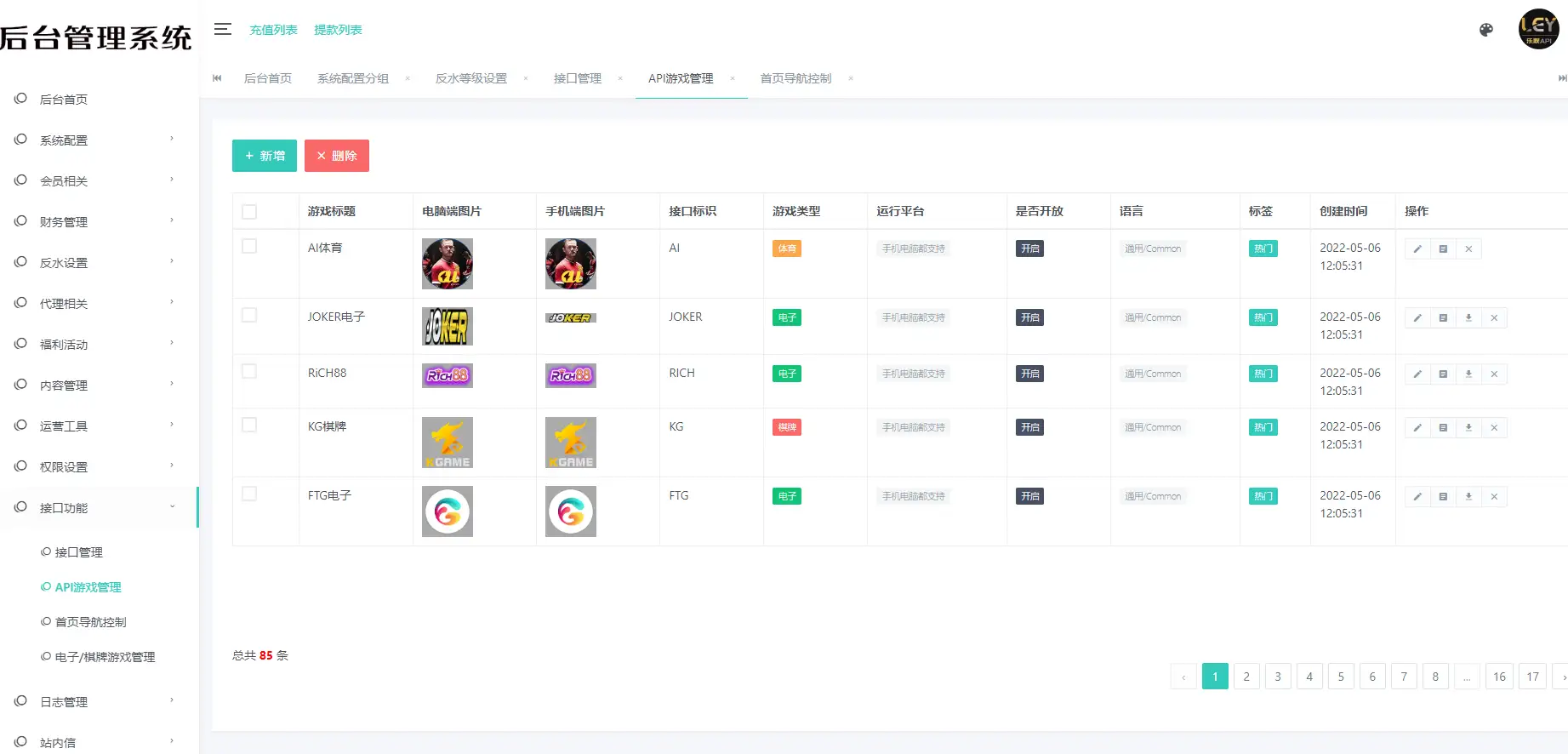Close the 首页导航控制 tab

pyautogui.click(x=851, y=78)
